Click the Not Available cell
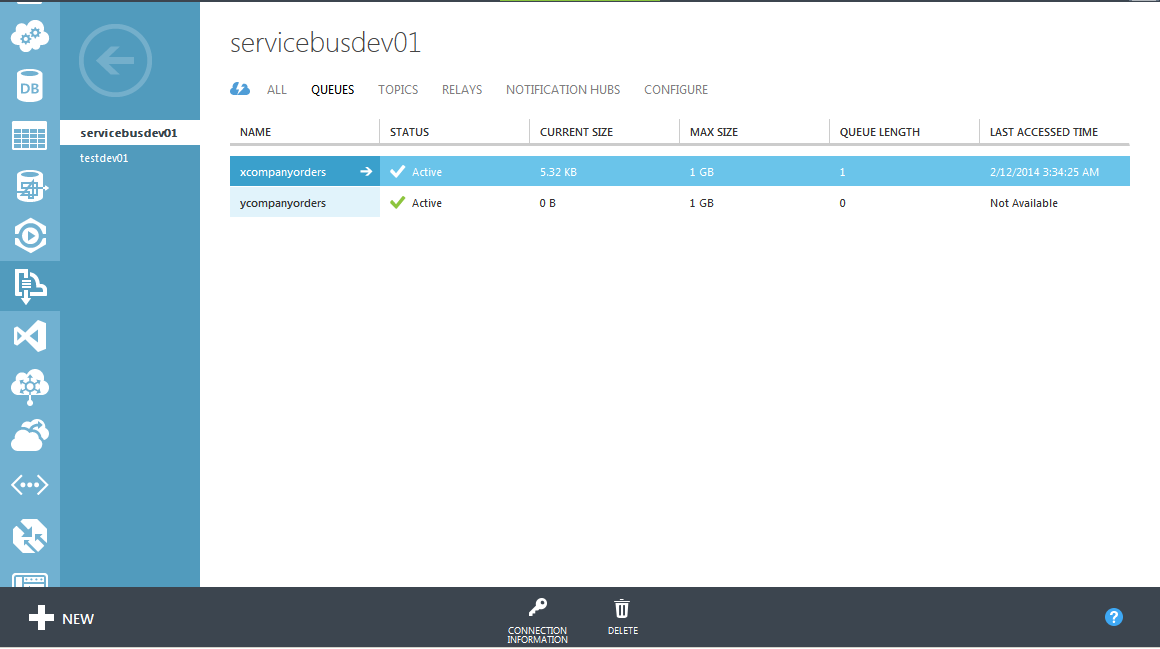Image resolution: width=1160 pixels, height=649 pixels. coord(1023,203)
